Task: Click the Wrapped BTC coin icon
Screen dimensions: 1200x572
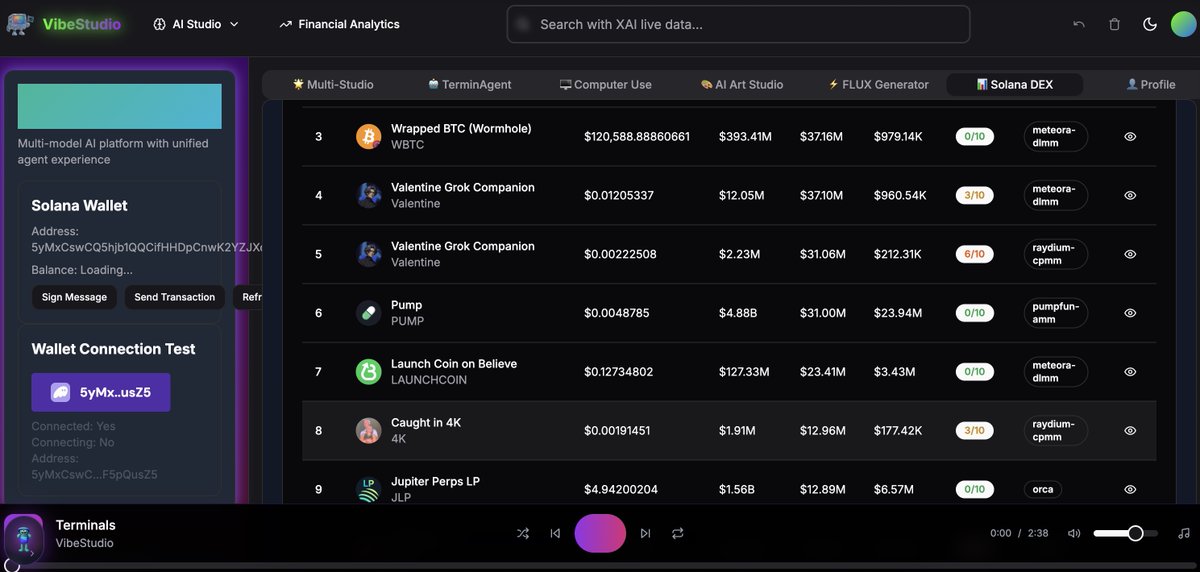Action: [369, 137]
